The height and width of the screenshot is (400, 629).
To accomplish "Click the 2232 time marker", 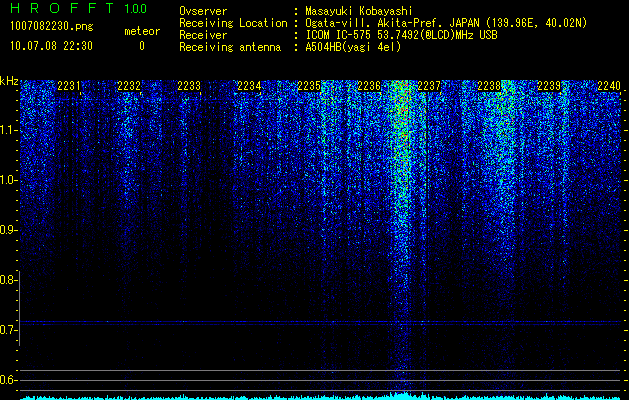I will coord(129,86).
